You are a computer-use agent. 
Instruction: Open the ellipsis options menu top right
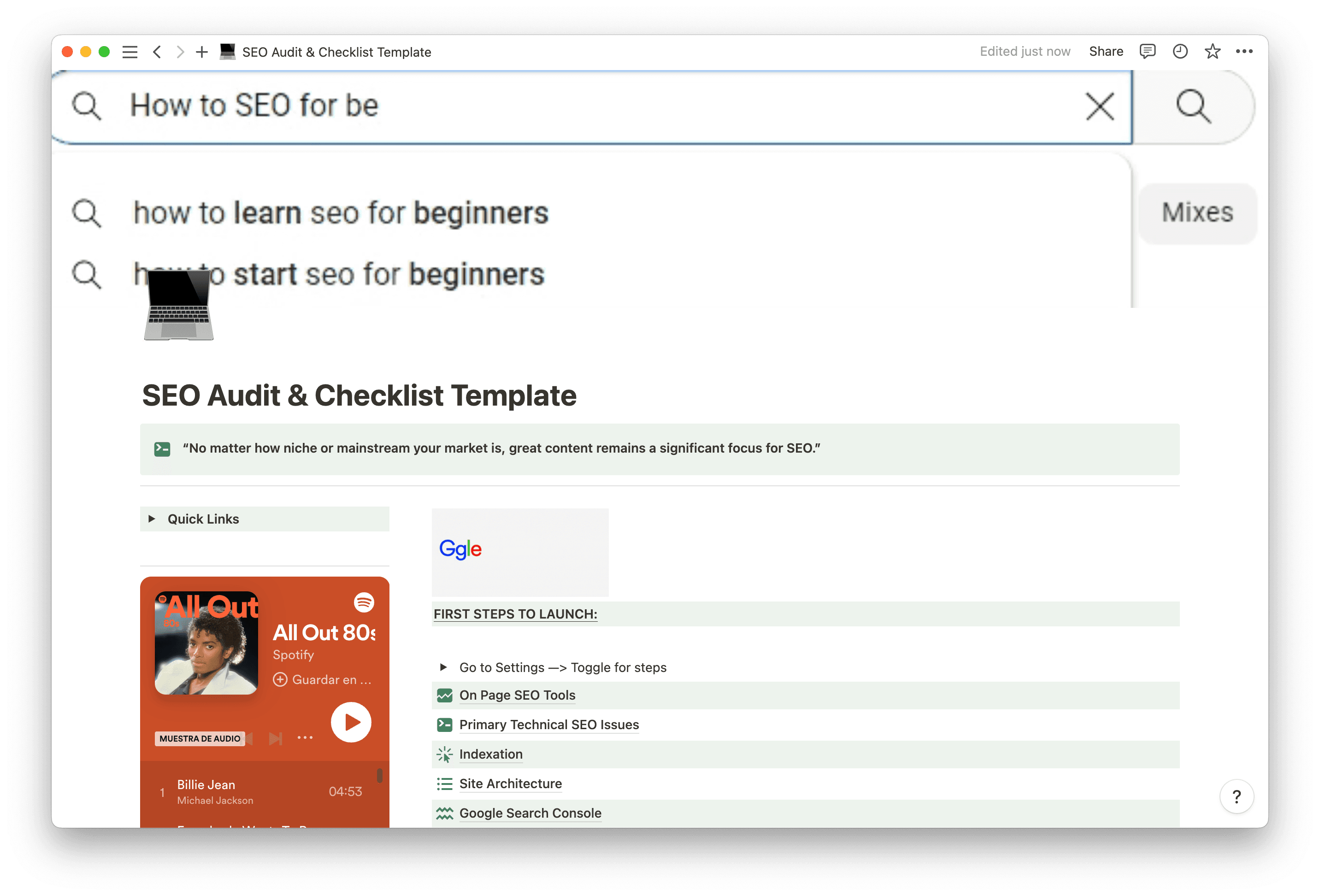1245,52
